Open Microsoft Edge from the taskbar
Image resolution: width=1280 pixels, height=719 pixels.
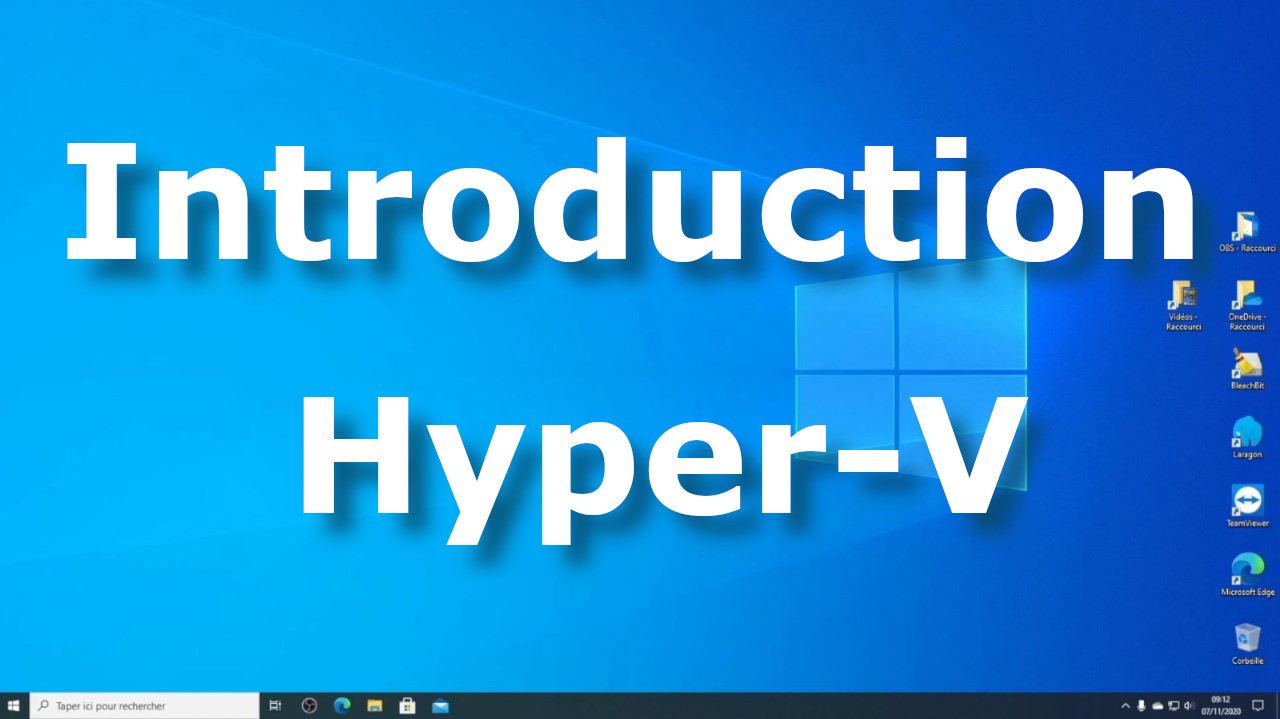coord(342,705)
